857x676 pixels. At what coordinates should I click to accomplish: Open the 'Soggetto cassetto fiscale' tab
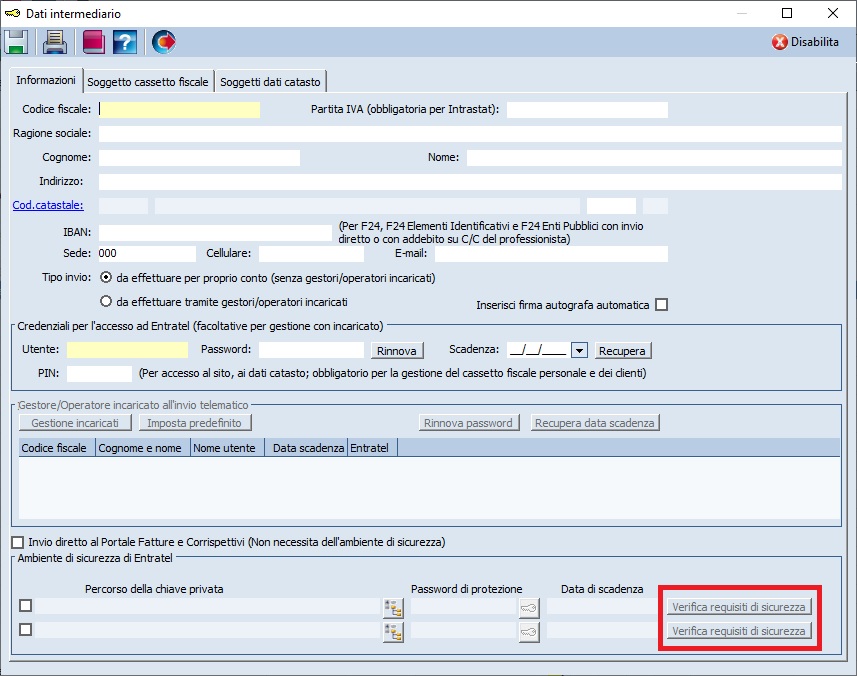click(x=148, y=82)
